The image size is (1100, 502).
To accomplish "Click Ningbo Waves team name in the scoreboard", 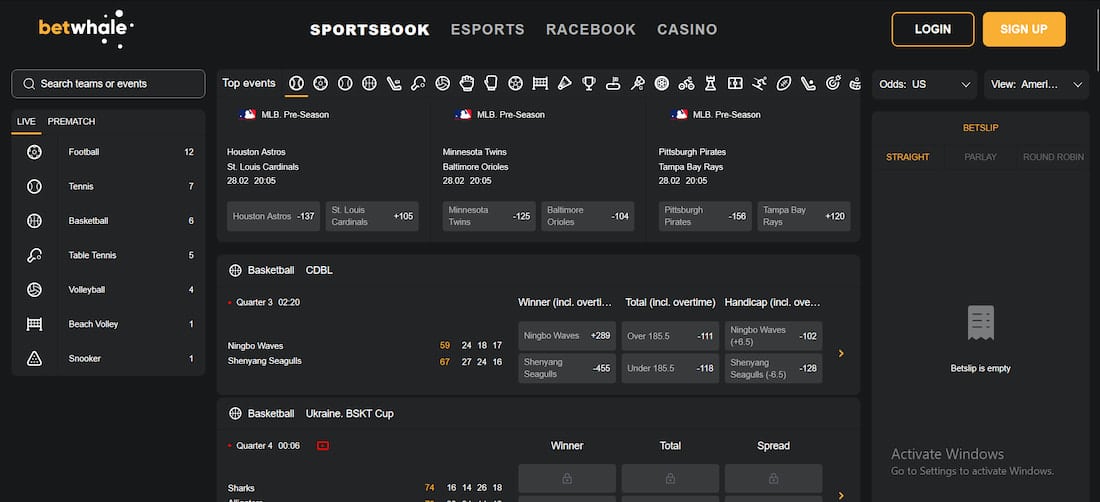I will pos(255,346).
